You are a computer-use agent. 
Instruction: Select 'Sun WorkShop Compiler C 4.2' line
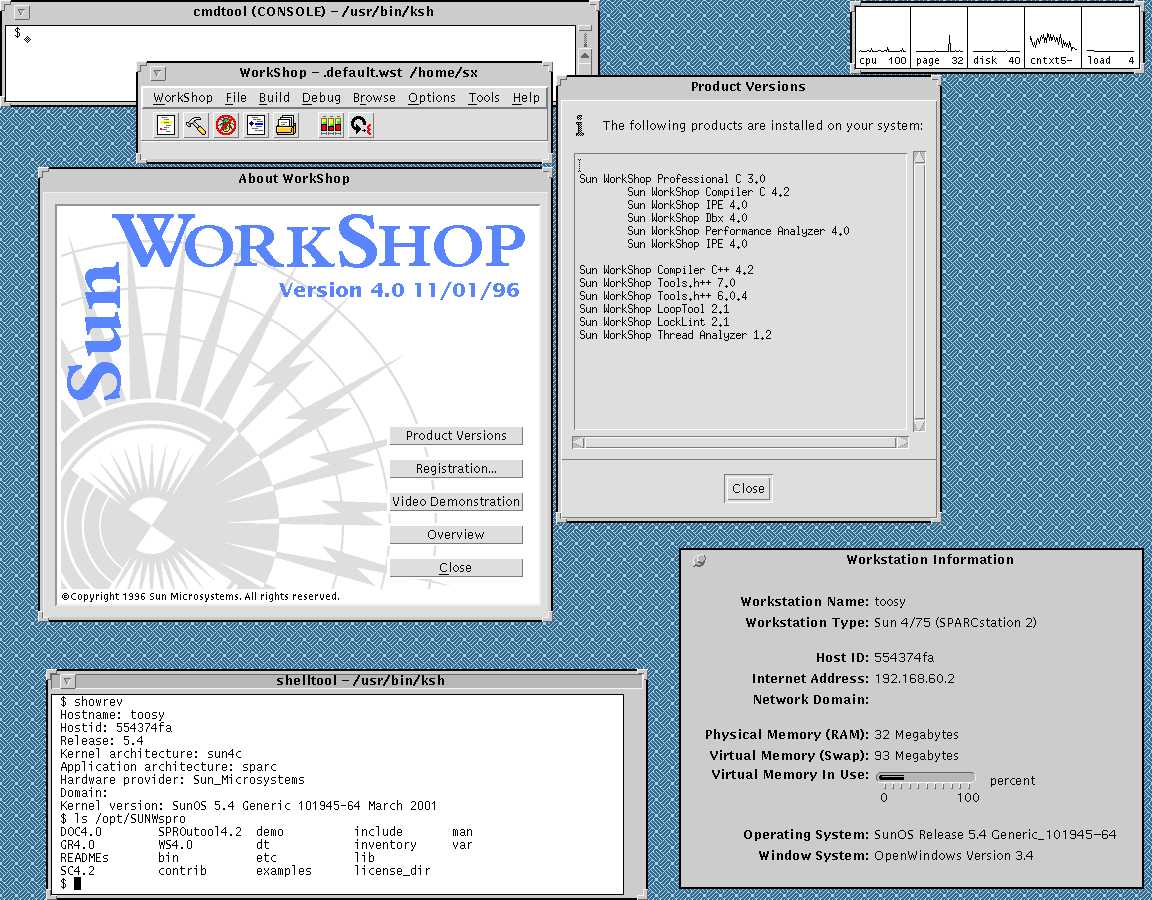[x=708, y=192]
